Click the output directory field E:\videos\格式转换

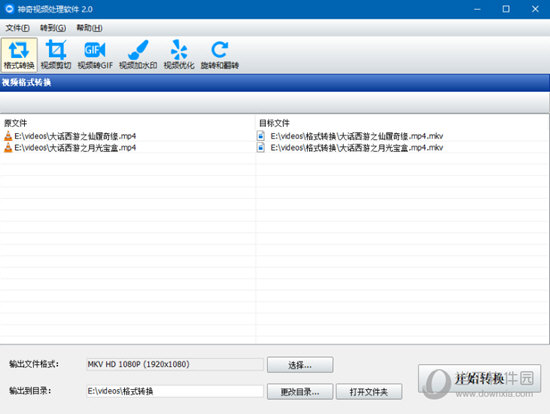click(175, 391)
